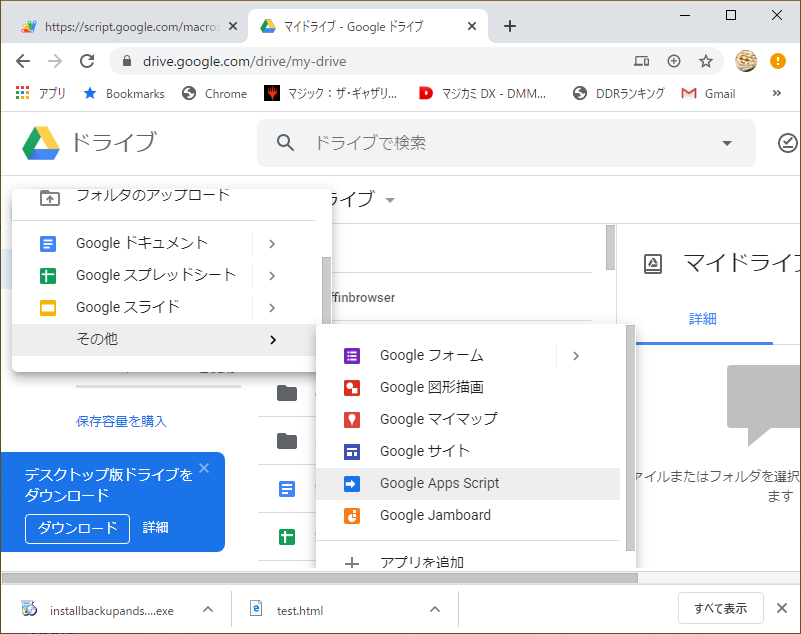Viewport: 801px width, 634px height.
Task: Expand the その他 submenu arrow
Action: (x=273, y=340)
